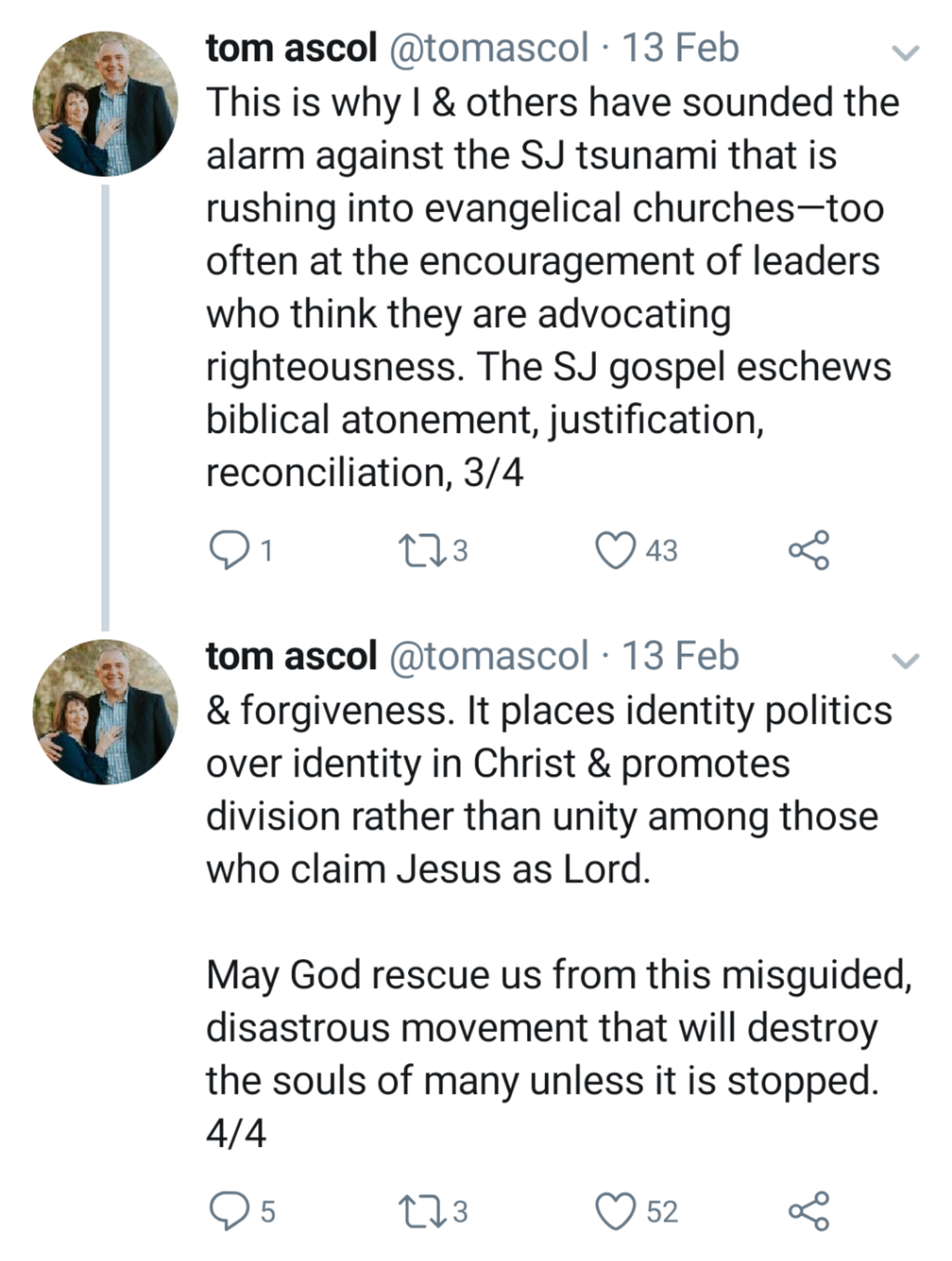Share the 3/4 tweet
The height and width of the screenshot is (1261, 952).
pos(809,550)
